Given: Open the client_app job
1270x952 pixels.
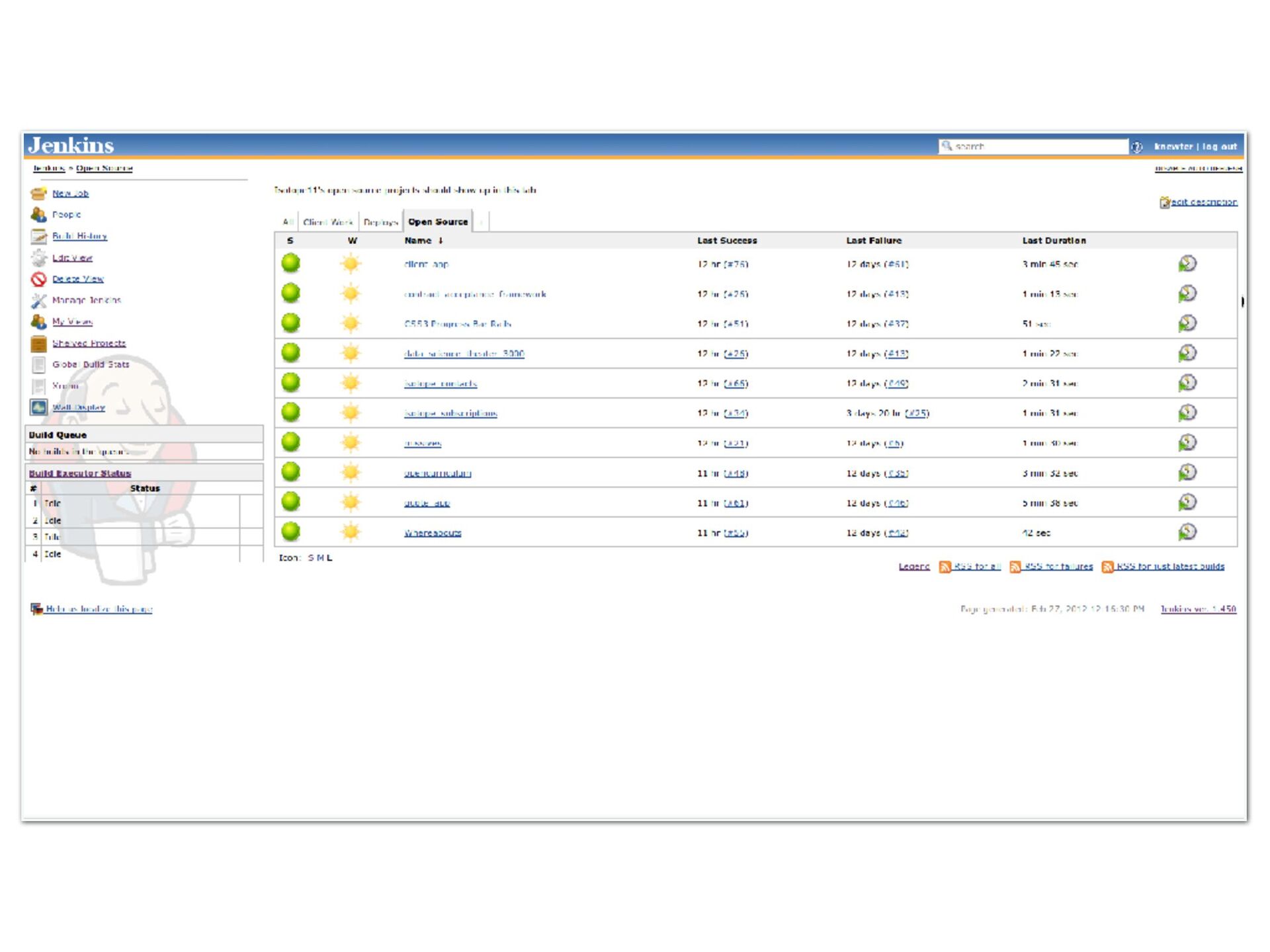Looking at the screenshot, I should pos(427,264).
